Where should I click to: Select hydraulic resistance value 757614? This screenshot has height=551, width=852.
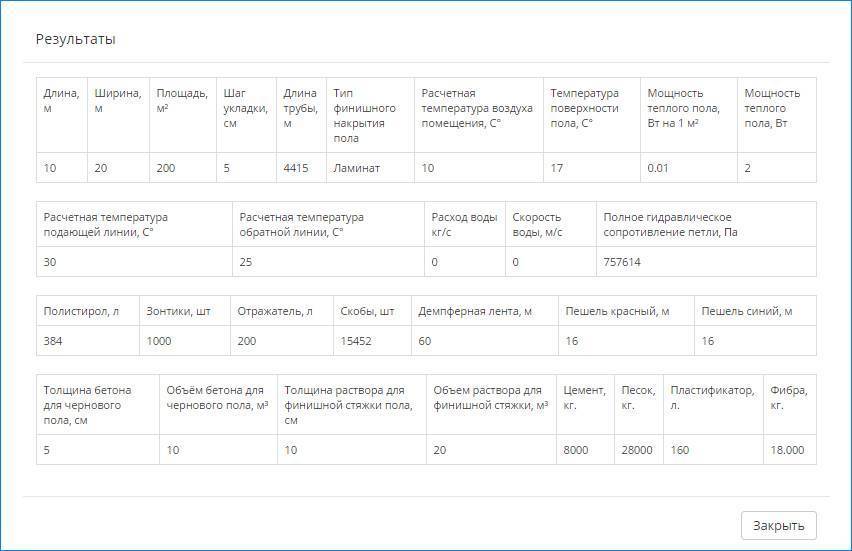[x=622, y=262]
